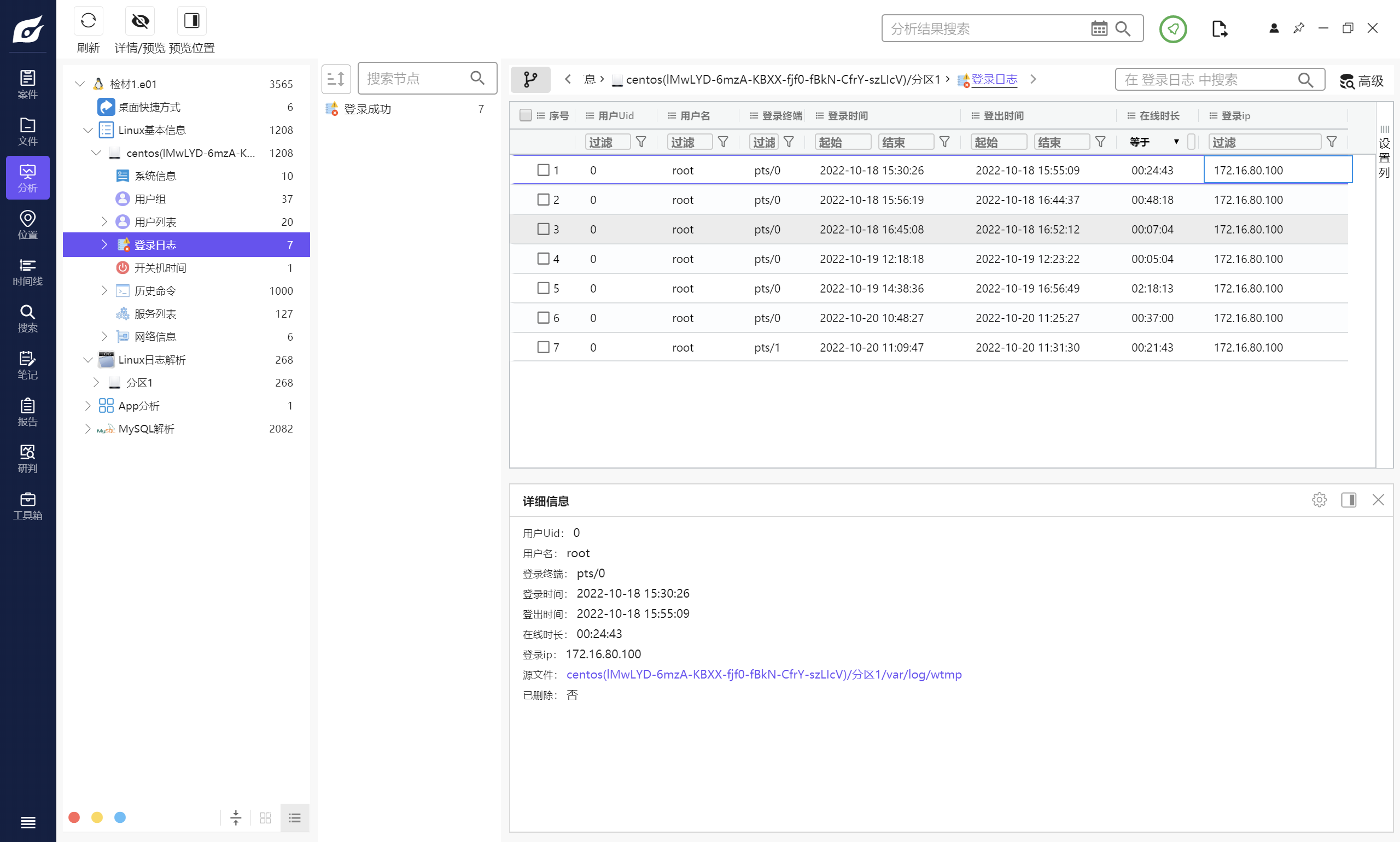Expand the 历史命令 node
The height and width of the screenshot is (842, 1400).
(x=104, y=290)
